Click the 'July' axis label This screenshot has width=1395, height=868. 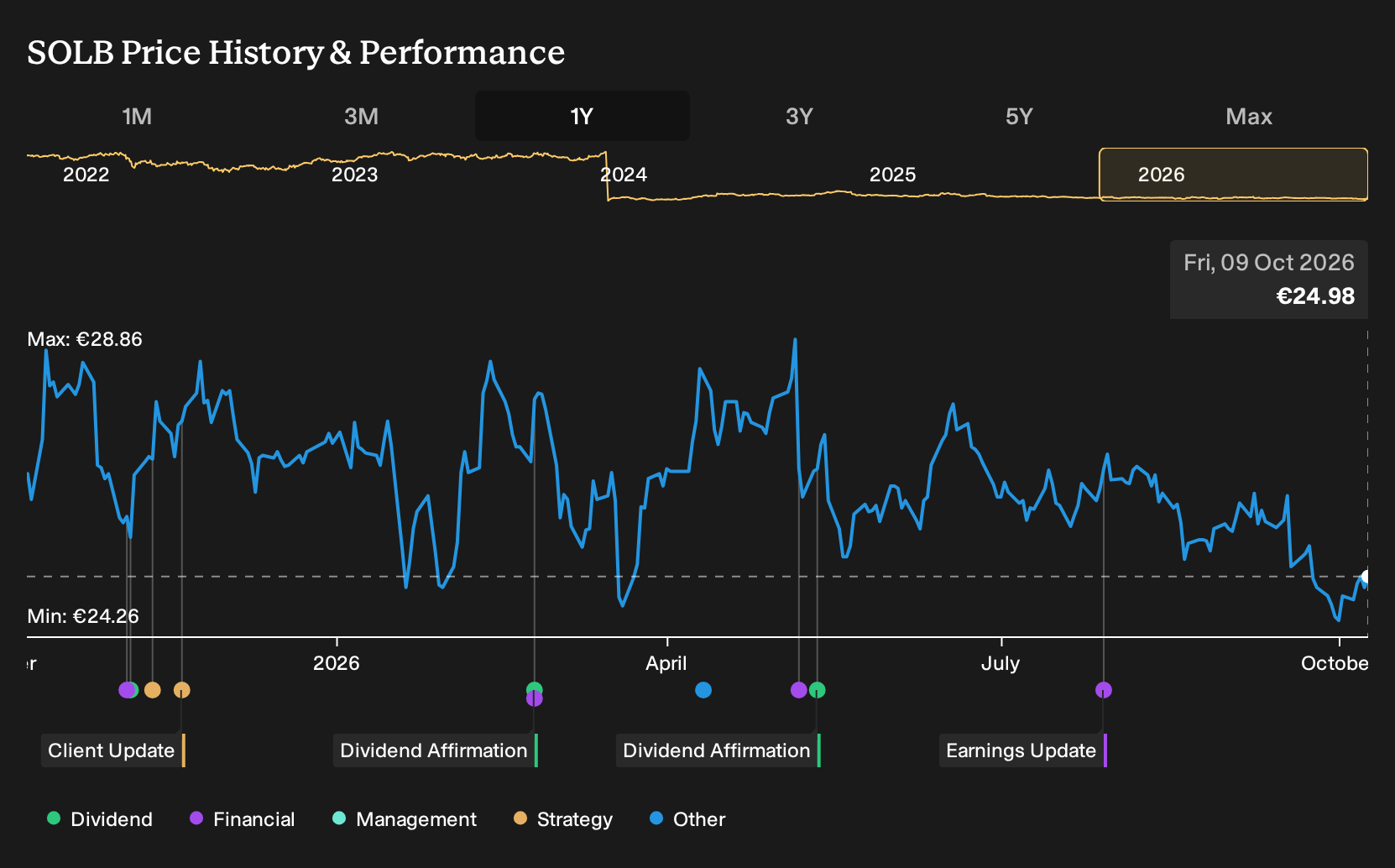(1001, 663)
